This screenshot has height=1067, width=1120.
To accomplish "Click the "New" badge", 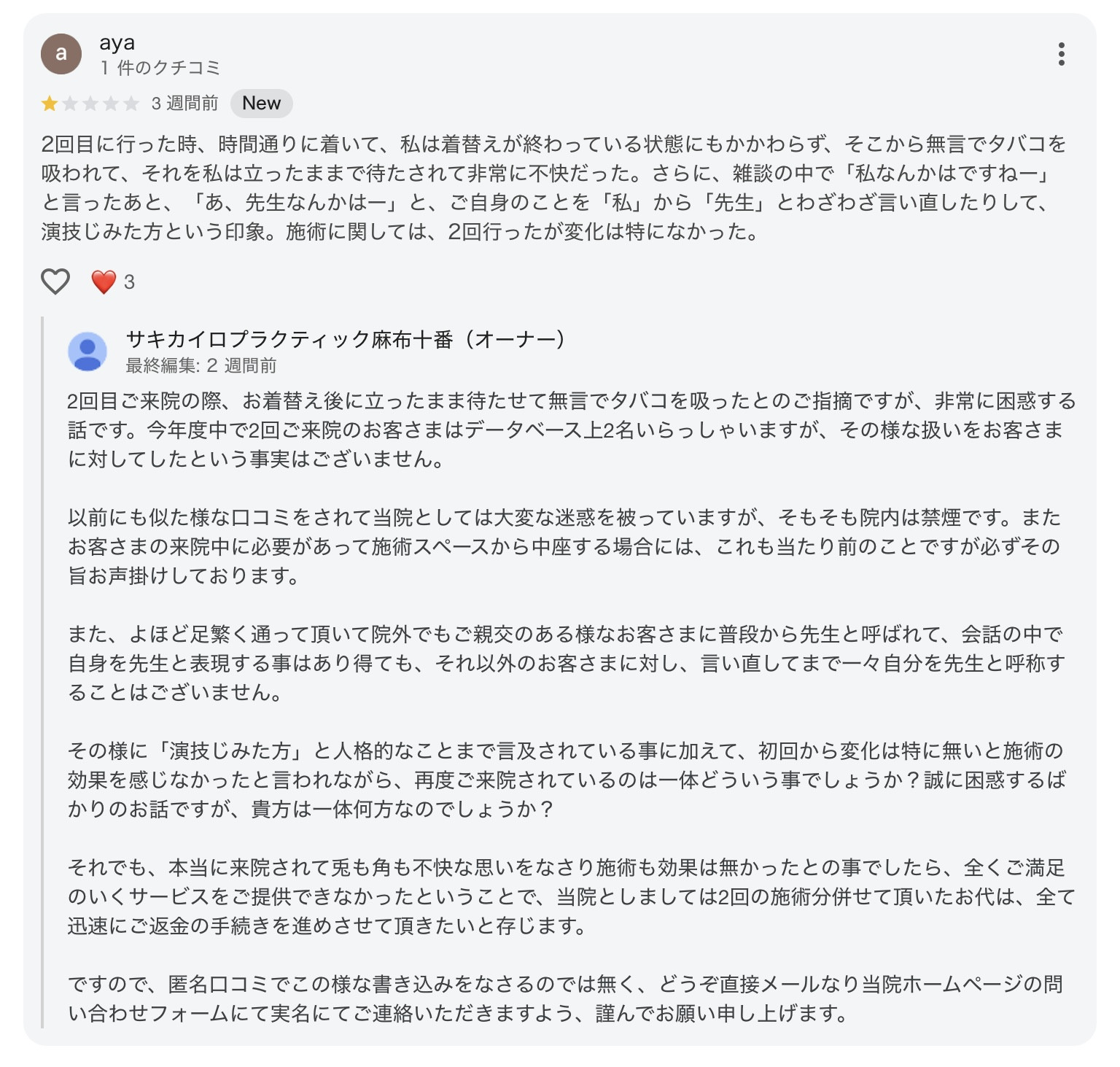I will click(261, 104).
